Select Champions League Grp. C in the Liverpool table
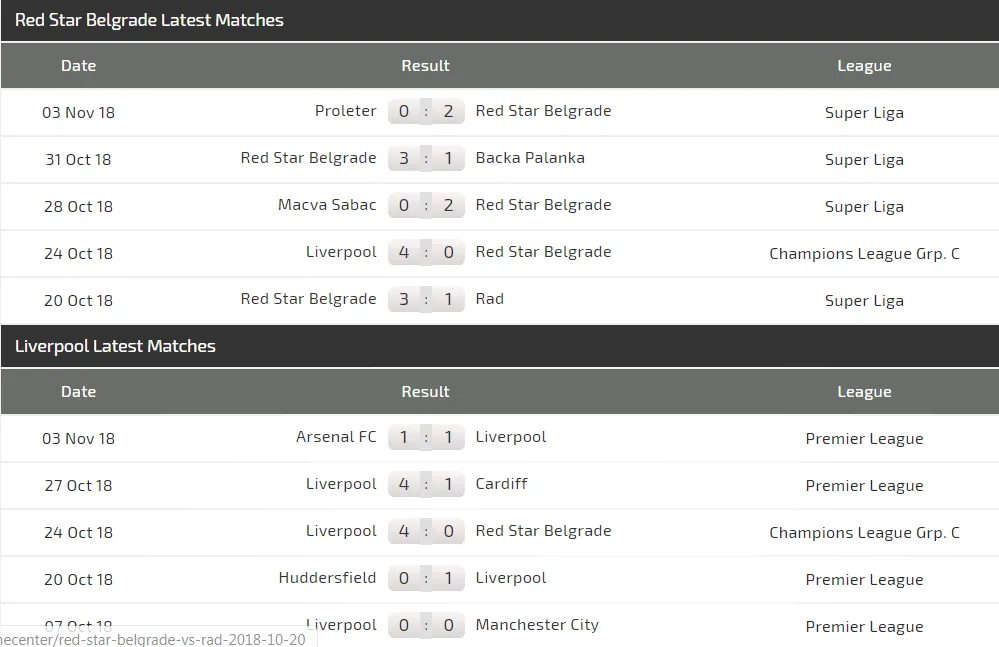Screen dimensions: 999x647 (864, 533)
